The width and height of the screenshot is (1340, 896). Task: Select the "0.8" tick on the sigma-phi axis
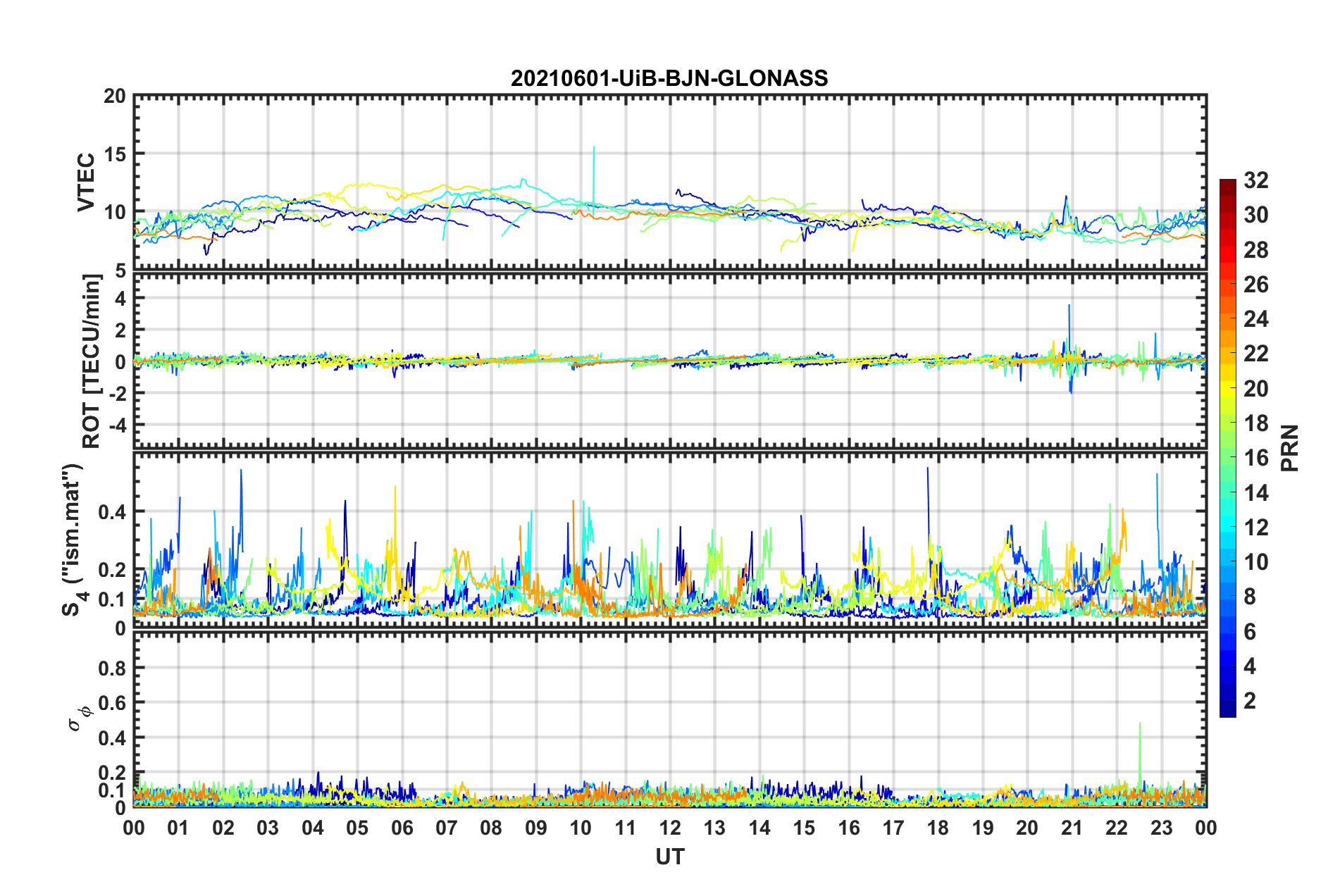[x=112, y=668]
